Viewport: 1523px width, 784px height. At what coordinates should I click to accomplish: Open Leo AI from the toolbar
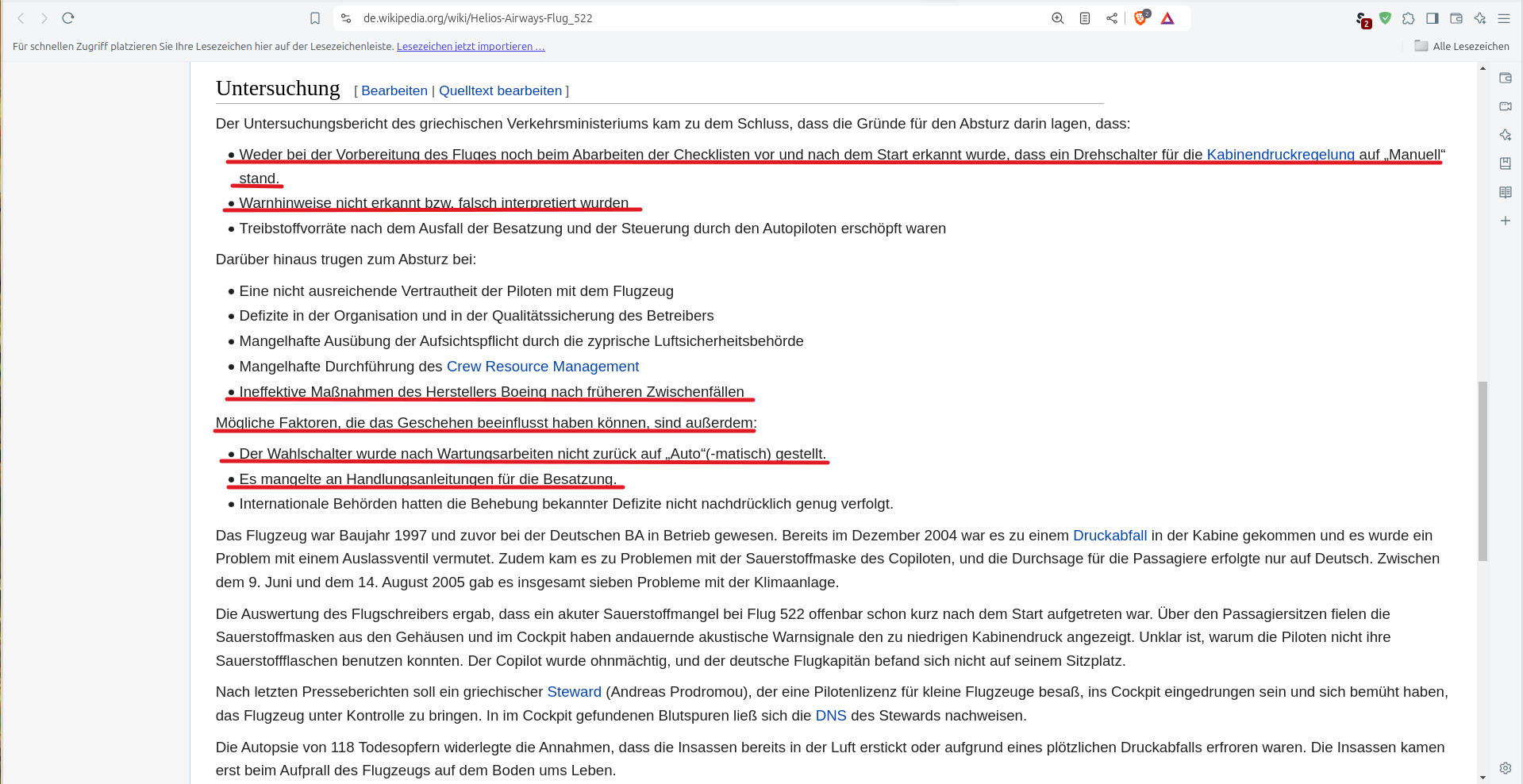pos(1480,18)
